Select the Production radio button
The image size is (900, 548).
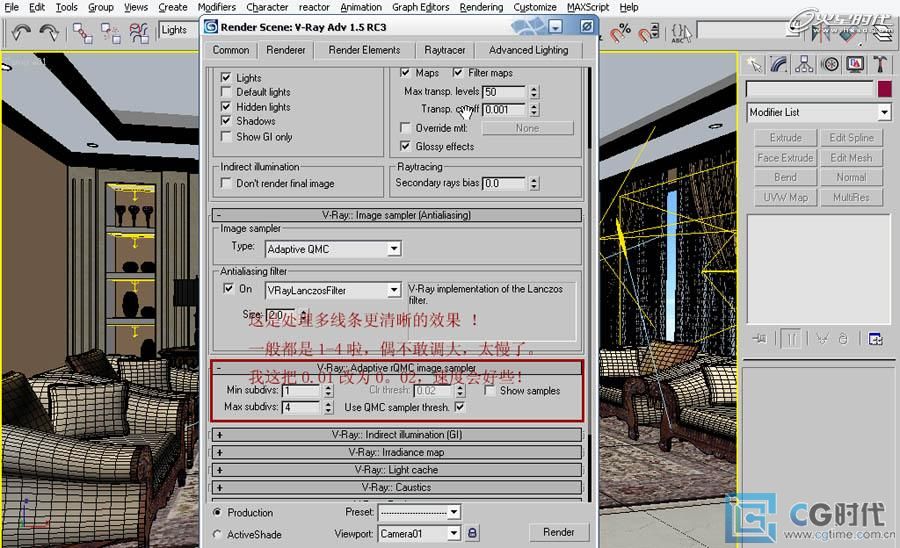(217, 512)
